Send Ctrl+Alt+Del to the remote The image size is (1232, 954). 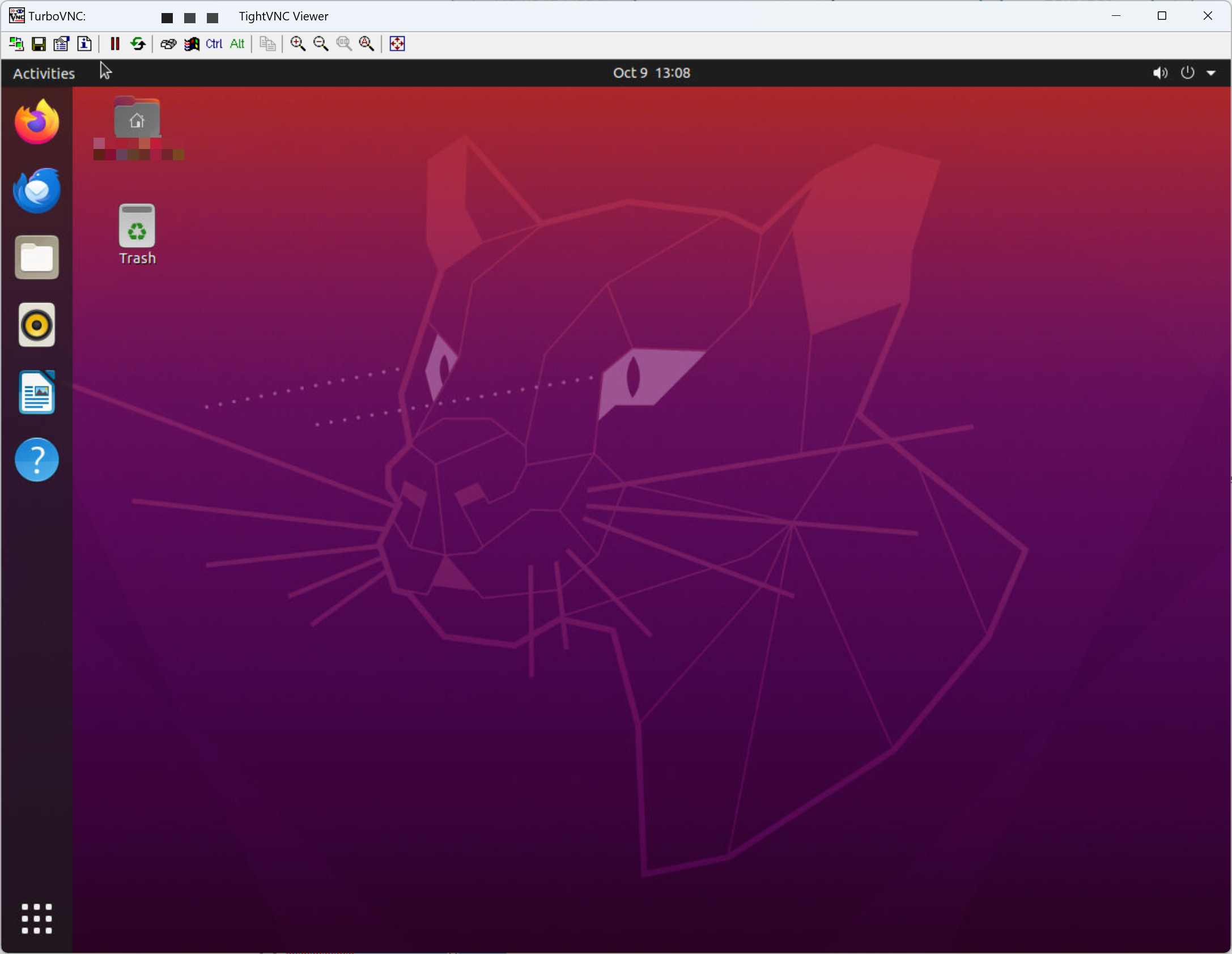point(168,44)
